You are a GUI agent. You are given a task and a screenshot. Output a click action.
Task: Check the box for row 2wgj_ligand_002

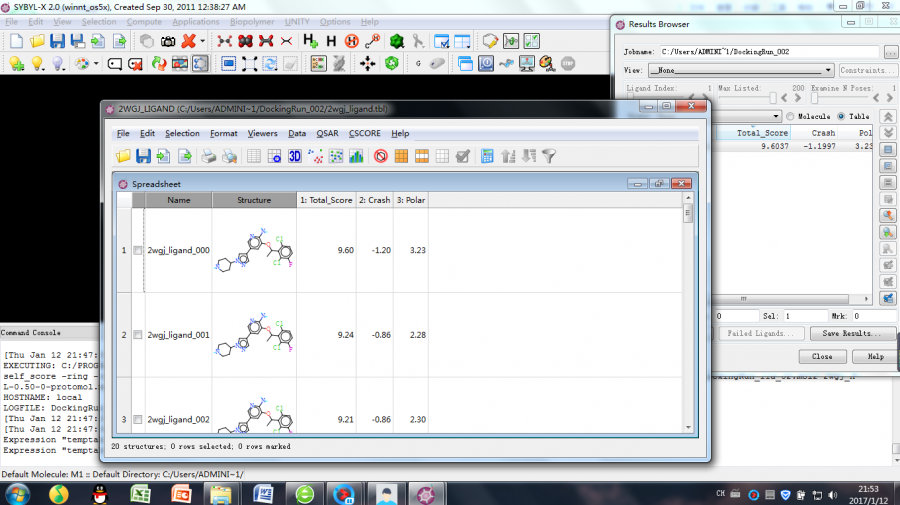(138, 419)
